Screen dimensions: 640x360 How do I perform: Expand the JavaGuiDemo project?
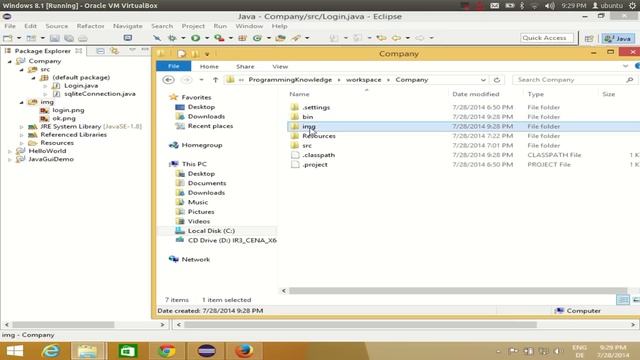(x=10, y=159)
